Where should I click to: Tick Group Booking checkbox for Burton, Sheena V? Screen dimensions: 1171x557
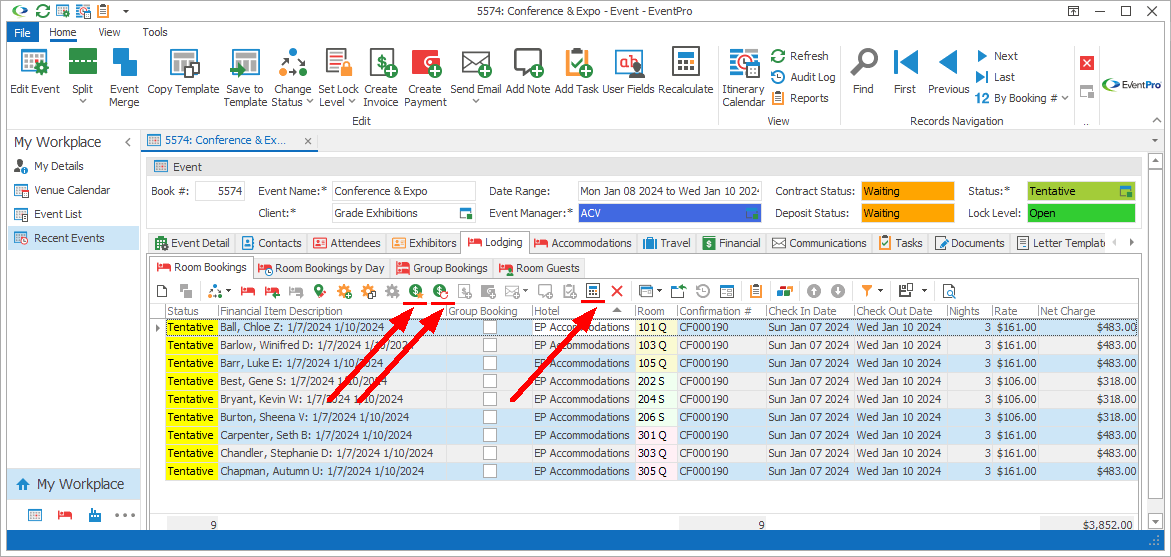click(x=490, y=417)
